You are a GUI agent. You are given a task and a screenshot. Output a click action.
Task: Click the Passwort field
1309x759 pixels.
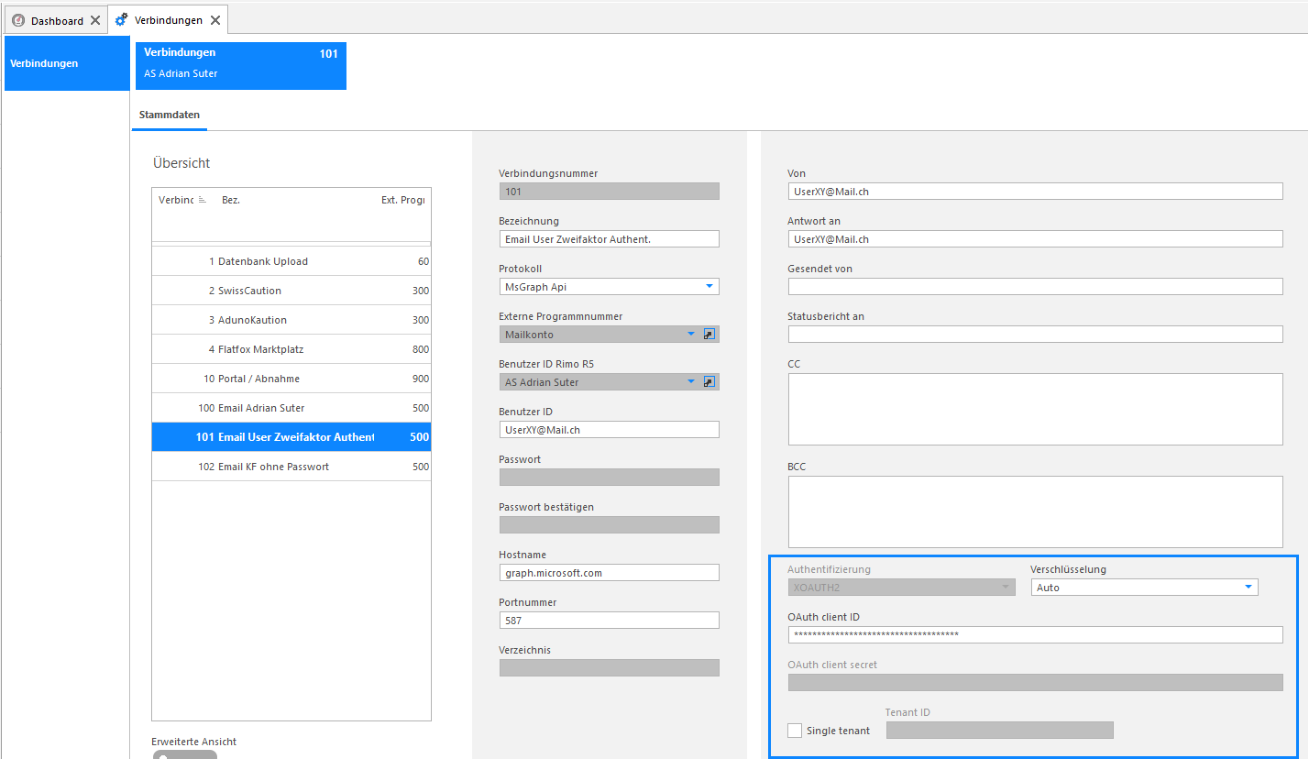(x=609, y=477)
